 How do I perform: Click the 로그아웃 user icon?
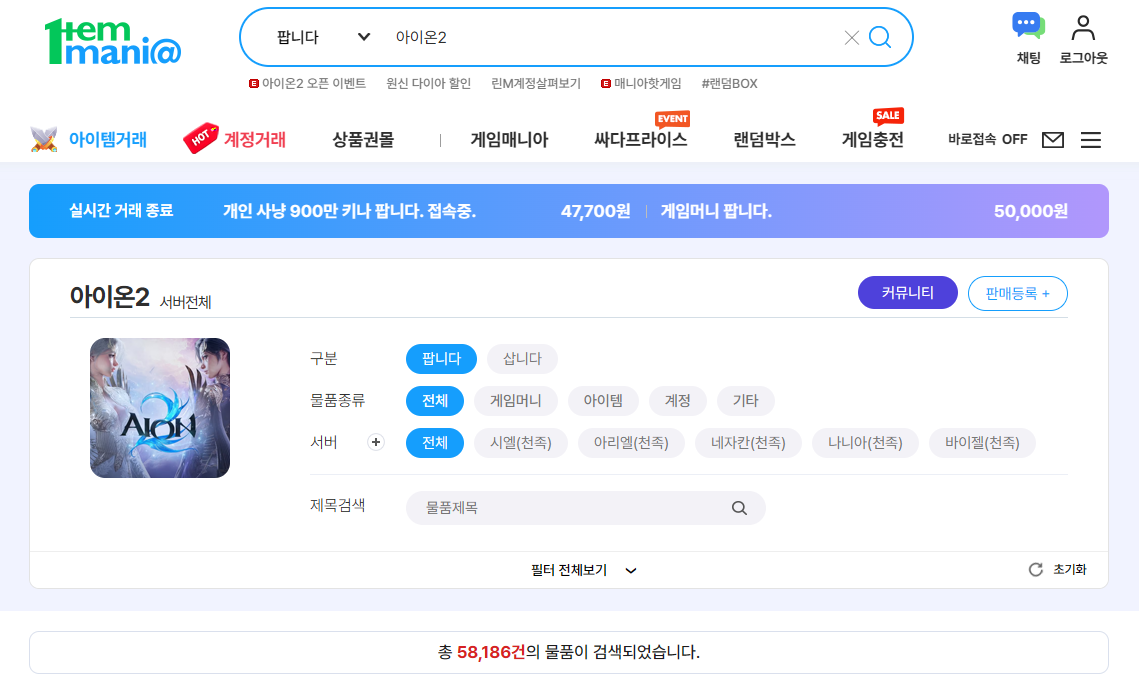click(1083, 39)
